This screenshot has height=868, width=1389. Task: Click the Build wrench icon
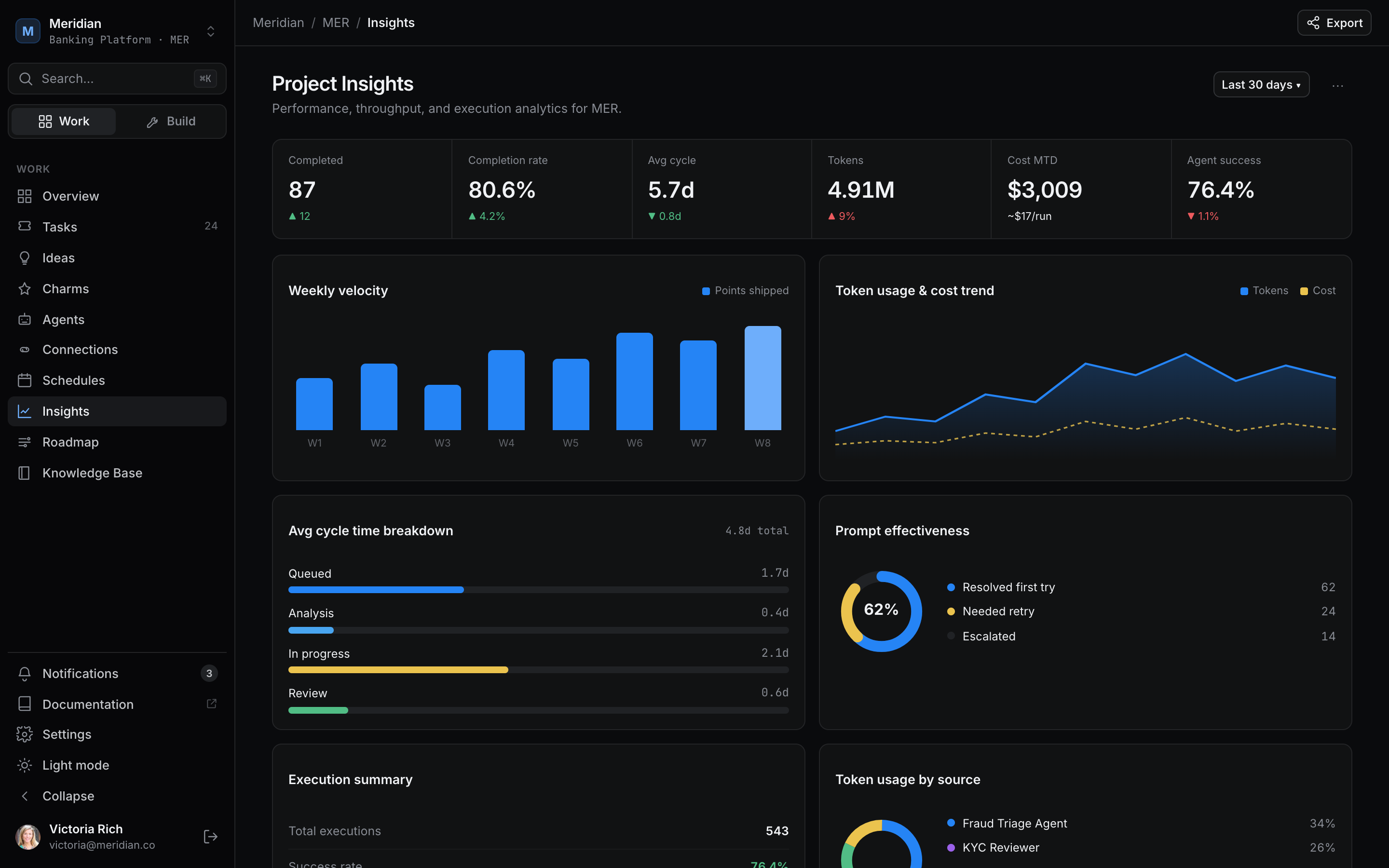point(152,122)
